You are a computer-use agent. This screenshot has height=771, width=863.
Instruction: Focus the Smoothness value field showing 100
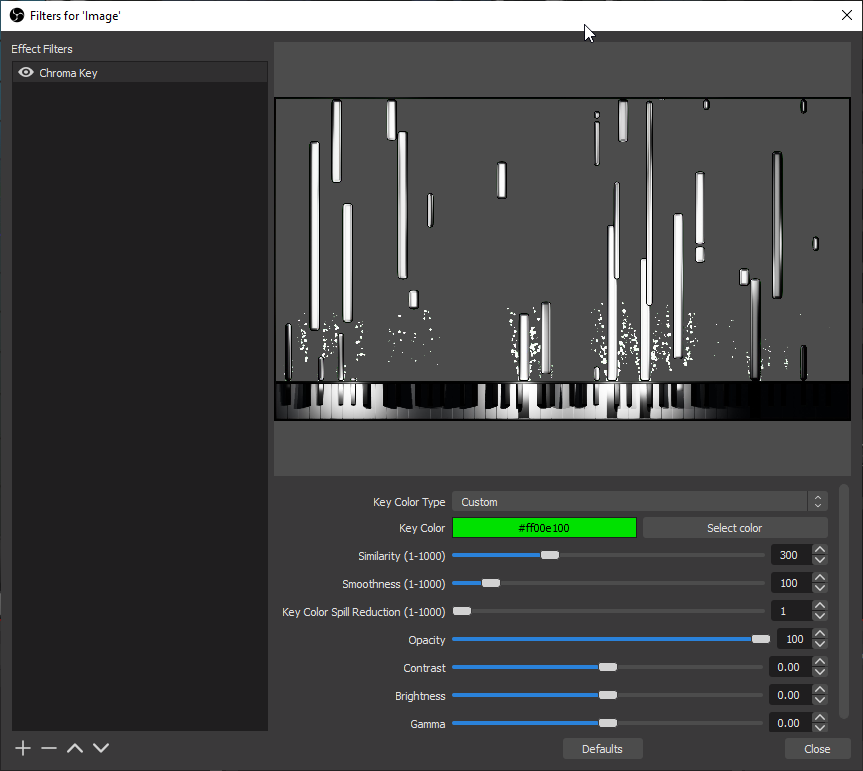(x=791, y=583)
